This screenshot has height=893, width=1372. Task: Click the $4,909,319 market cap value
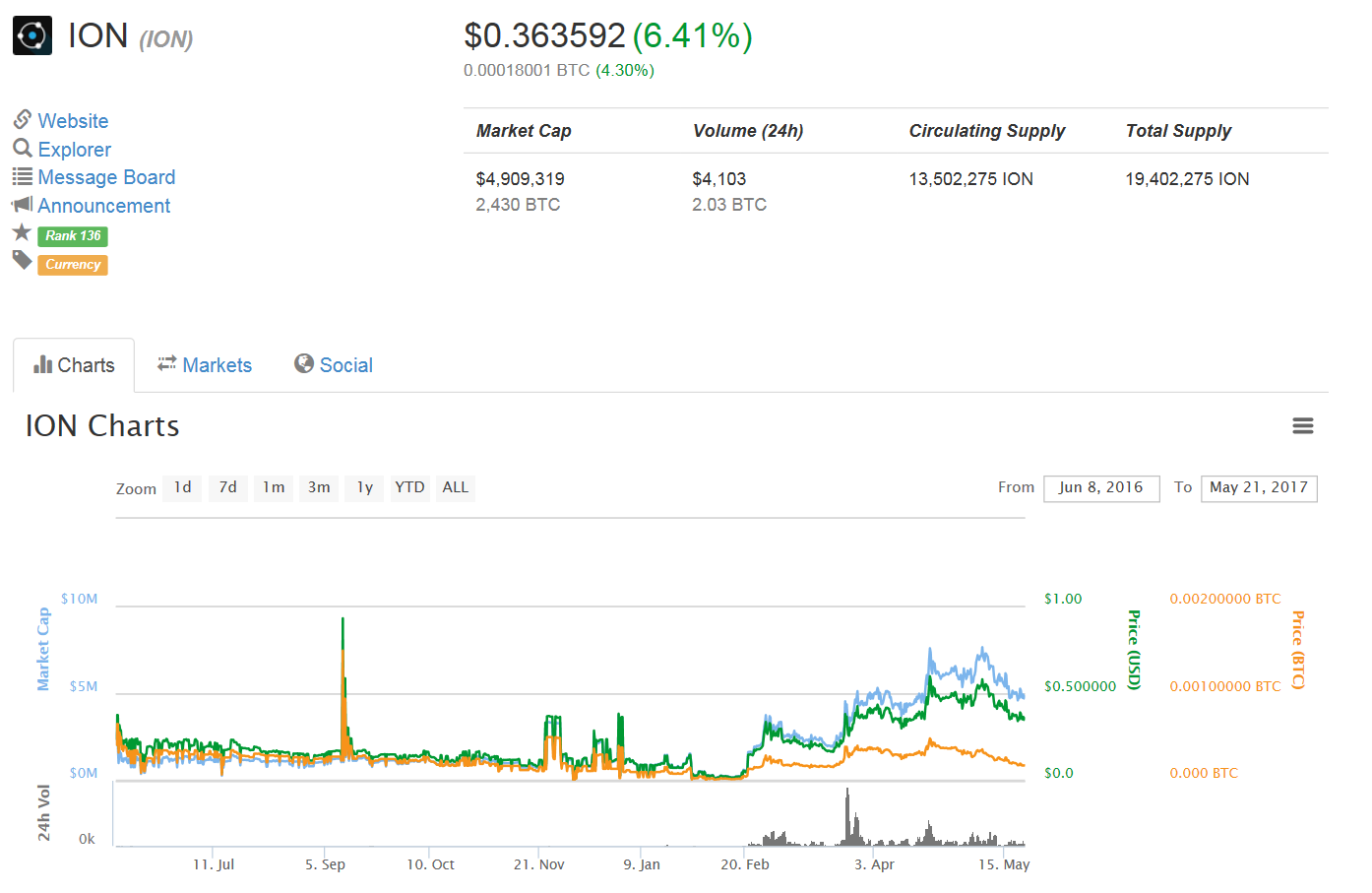521,179
